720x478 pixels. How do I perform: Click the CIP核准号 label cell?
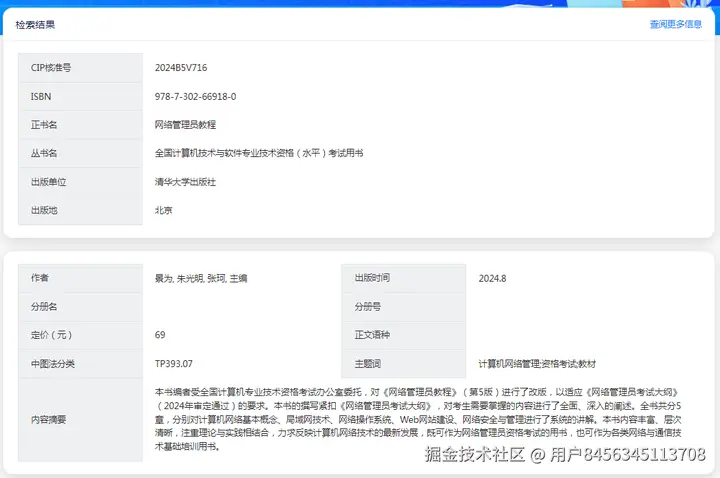pos(80,68)
